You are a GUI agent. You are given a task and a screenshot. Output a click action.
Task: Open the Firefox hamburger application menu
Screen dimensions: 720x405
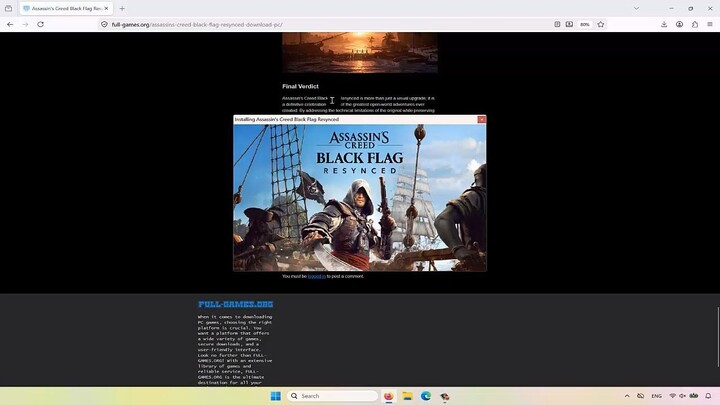[x=710, y=24]
